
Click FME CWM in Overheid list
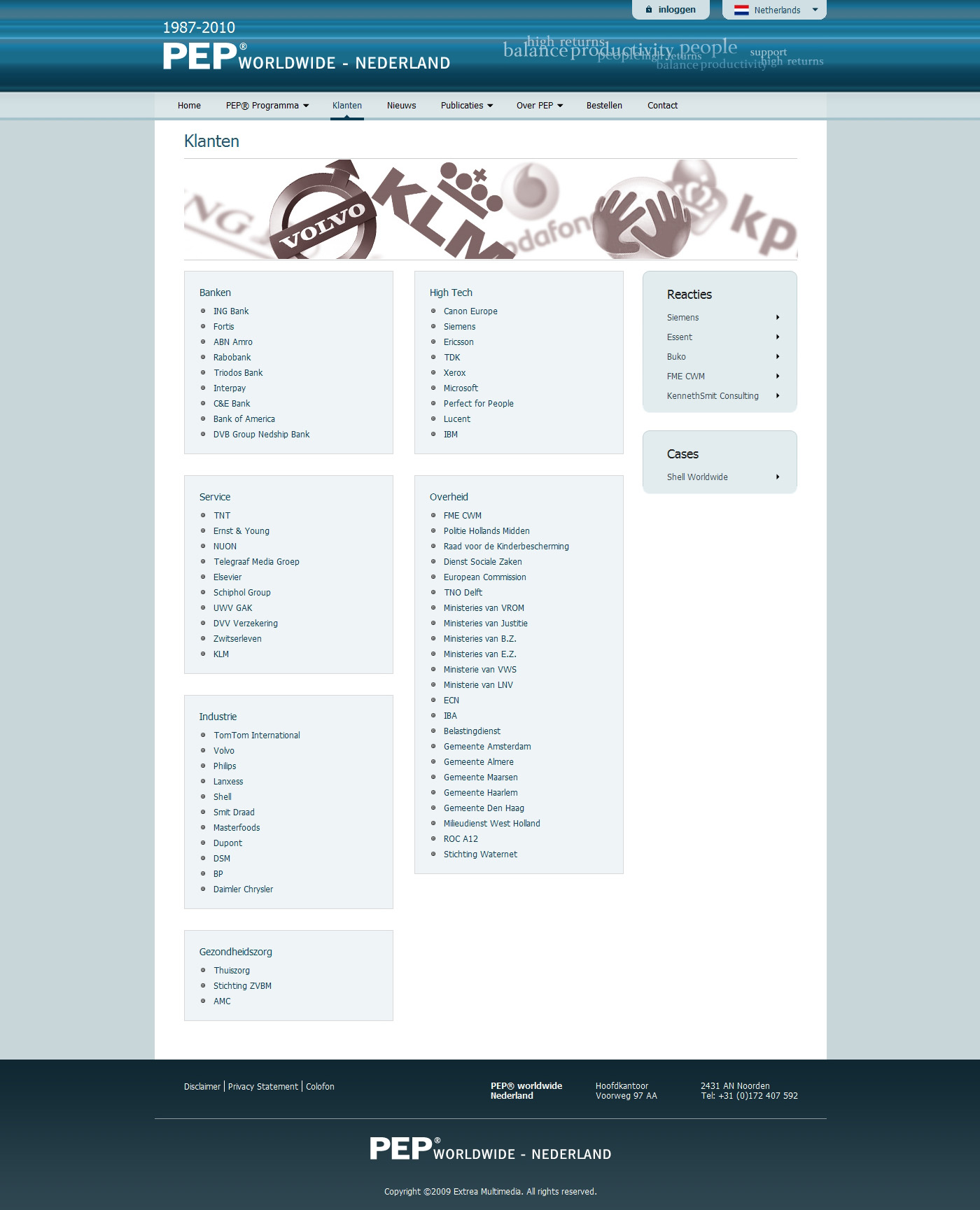[463, 516]
